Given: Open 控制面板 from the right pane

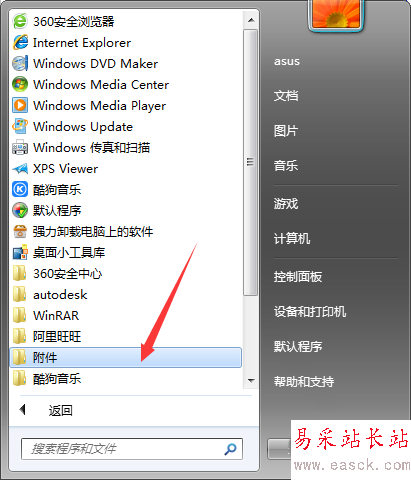Looking at the screenshot, I should 298,277.
